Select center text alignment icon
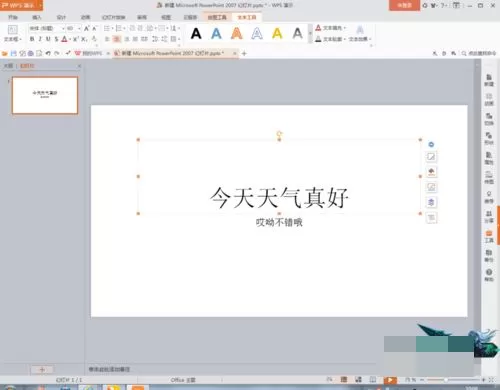500x390 pixels. tap(117, 39)
